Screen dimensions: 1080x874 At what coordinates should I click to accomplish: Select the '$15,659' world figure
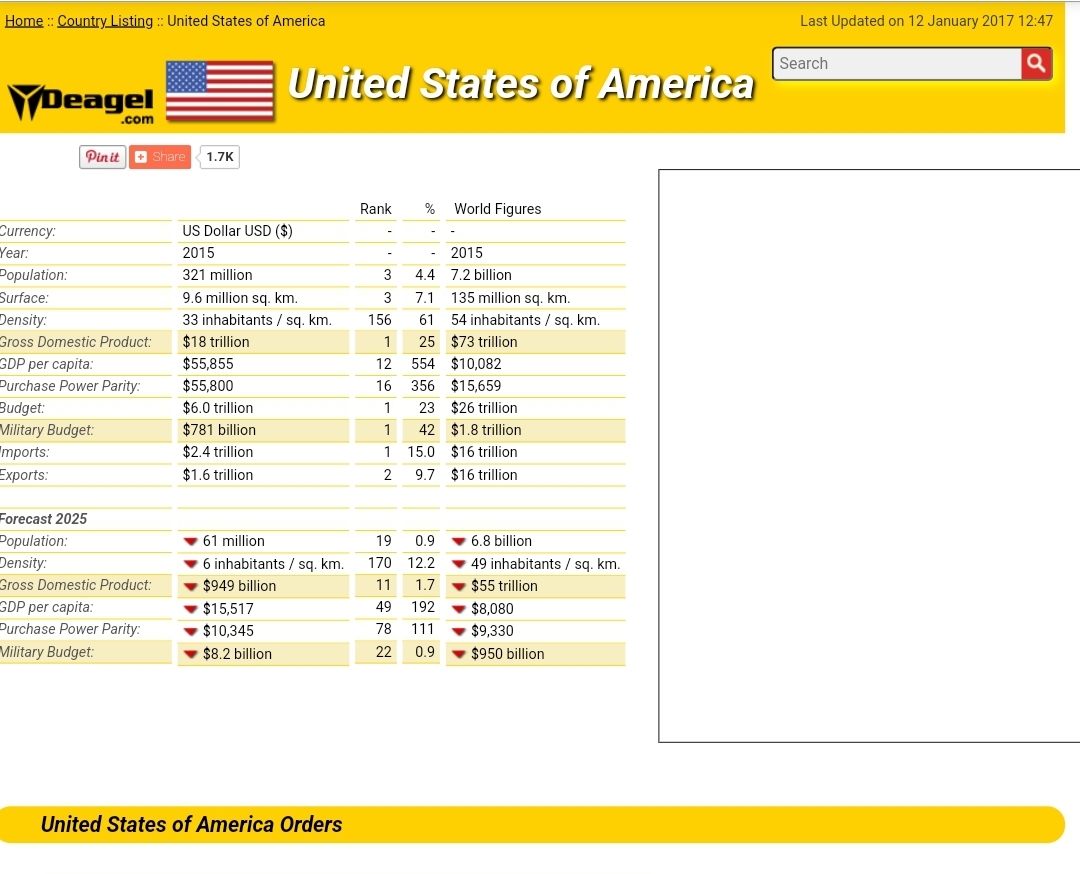click(476, 386)
